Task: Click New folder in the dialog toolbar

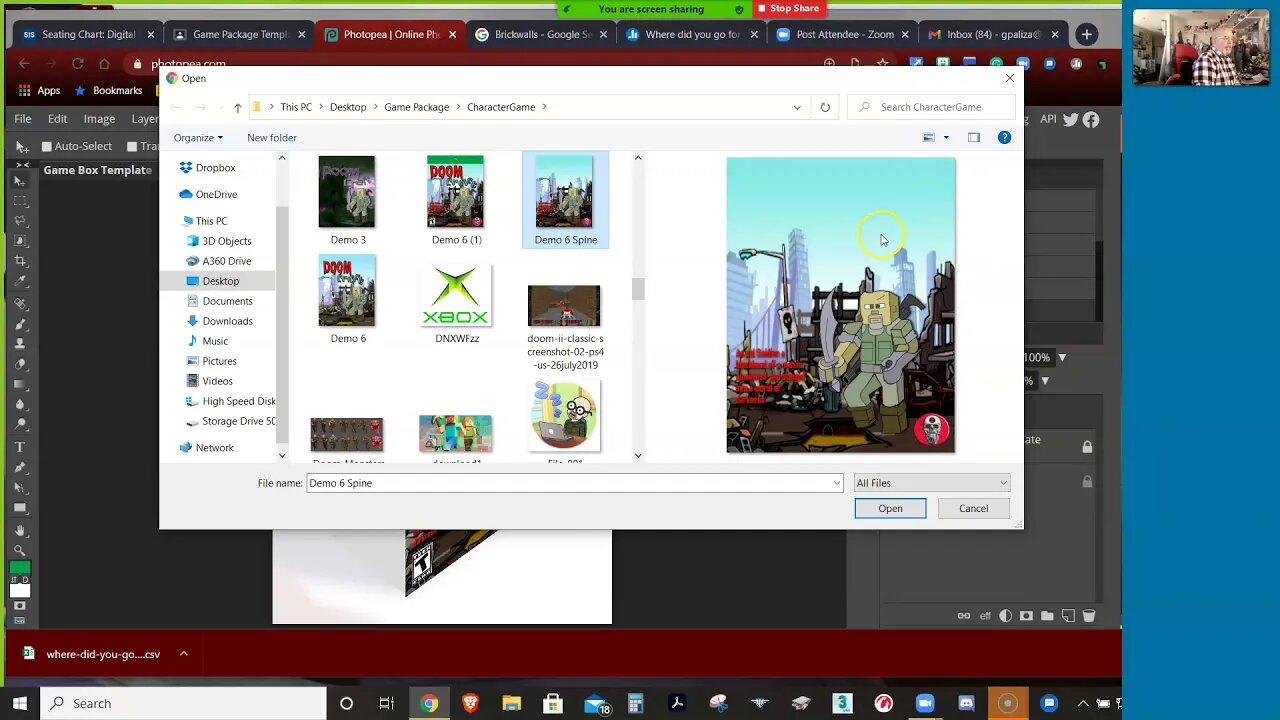Action: coord(272,138)
